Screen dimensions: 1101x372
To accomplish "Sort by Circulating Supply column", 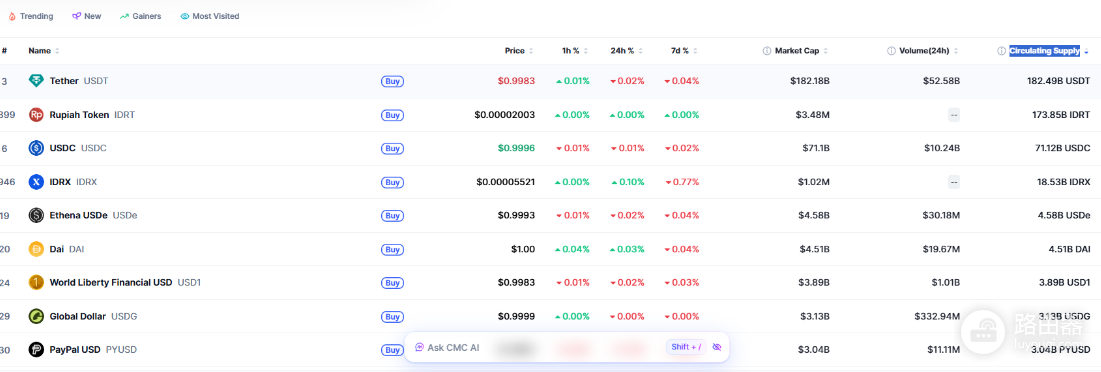I will 1049,51.
